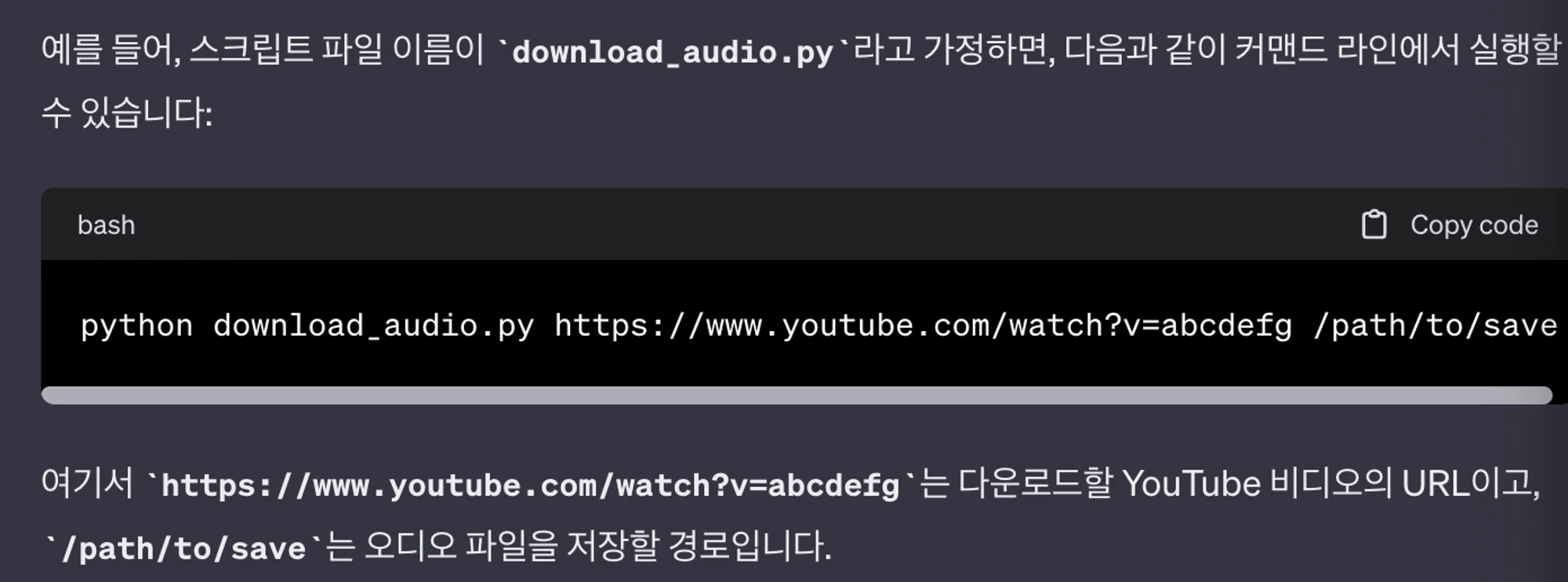Click the empty code header area beside "bash"
The height and width of the screenshot is (582, 1568).
pos(745,224)
